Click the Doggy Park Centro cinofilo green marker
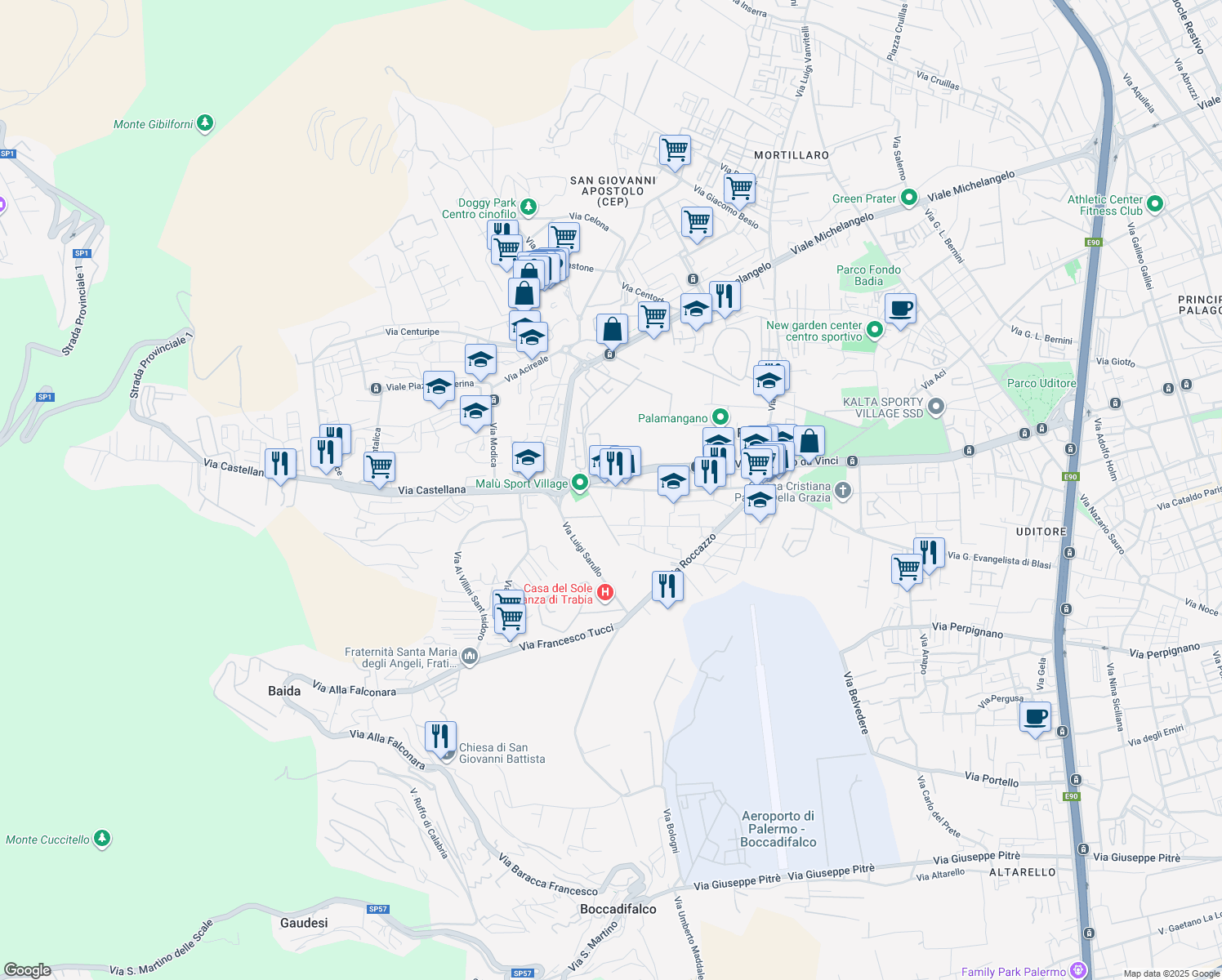Viewport: 1222px width, 980px height. [x=527, y=207]
